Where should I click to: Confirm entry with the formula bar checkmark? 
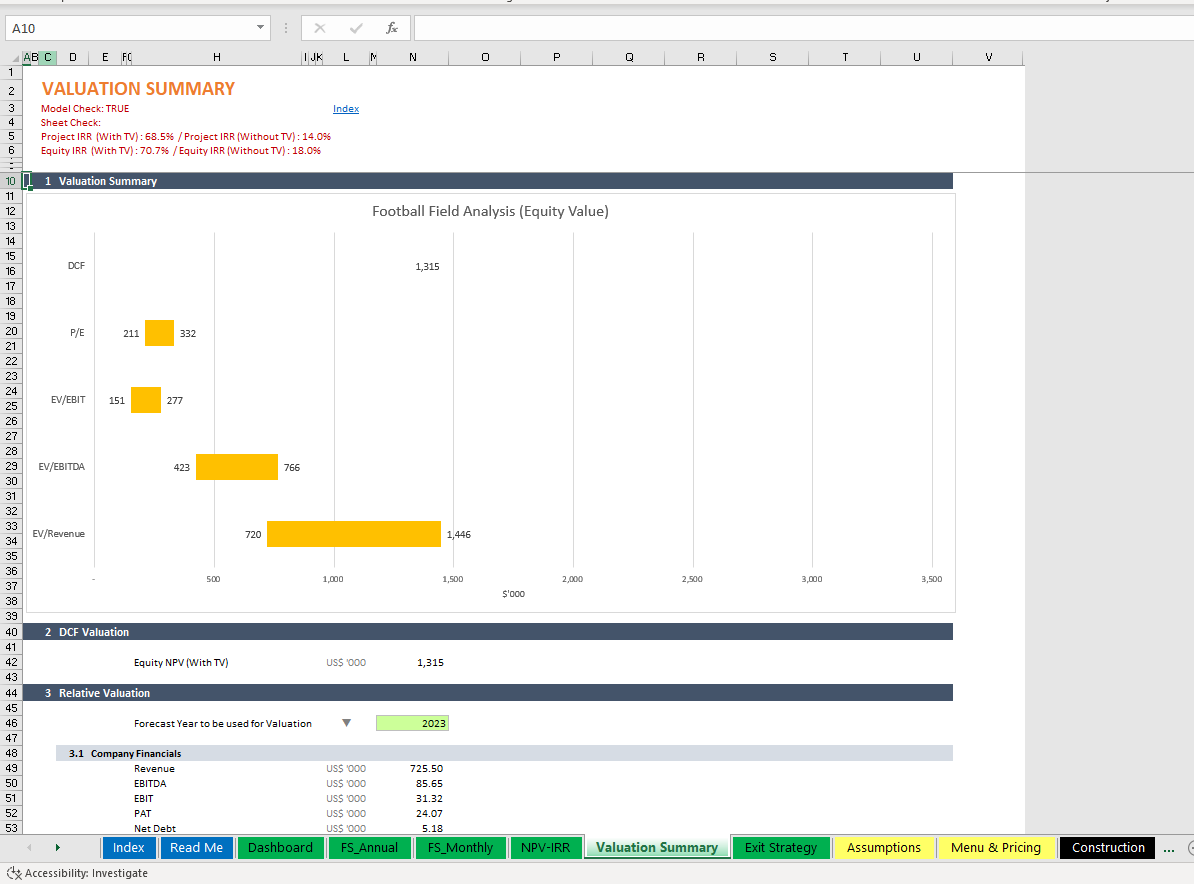tap(356, 27)
